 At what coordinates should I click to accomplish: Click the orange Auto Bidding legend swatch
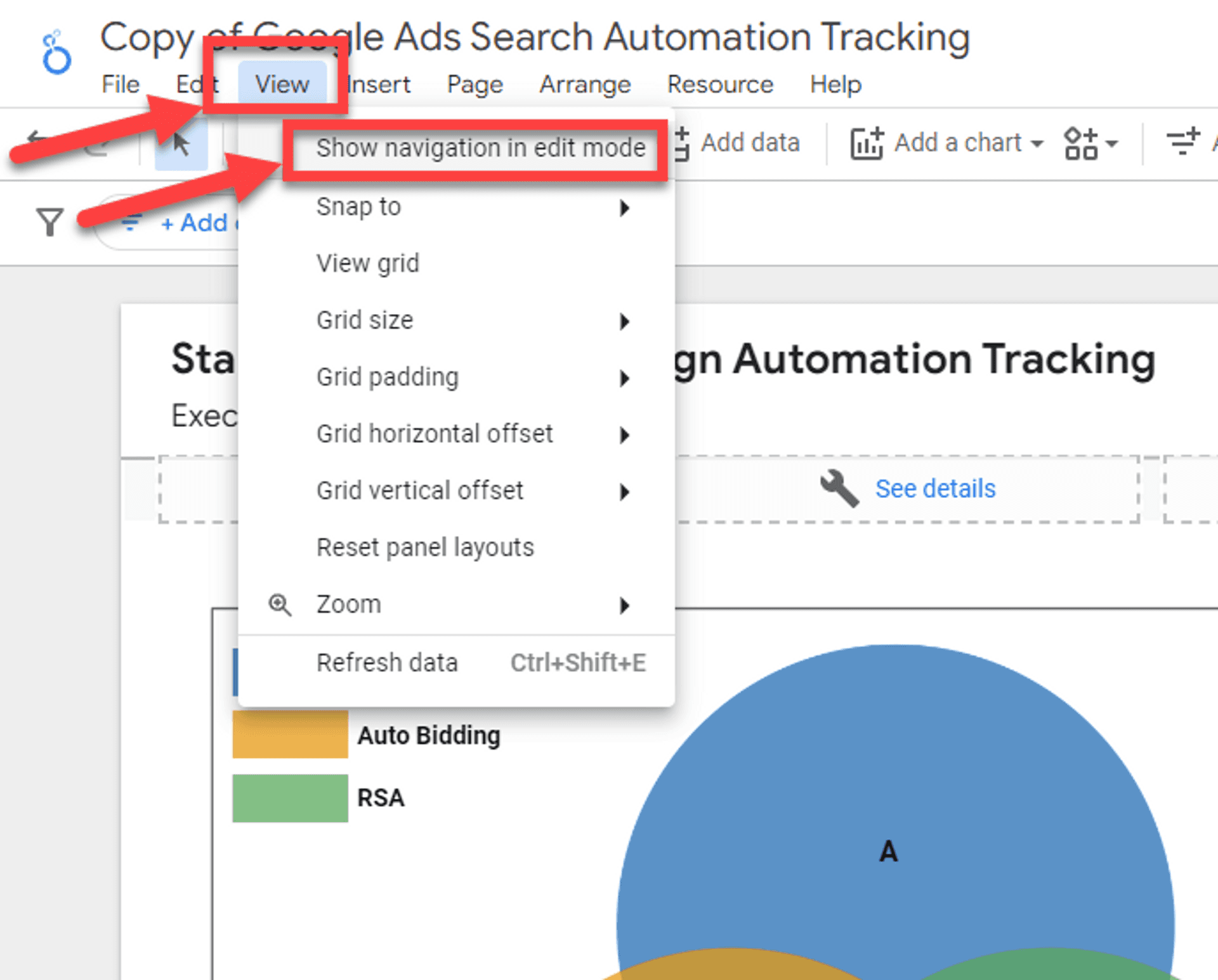(x=290, y=735)
